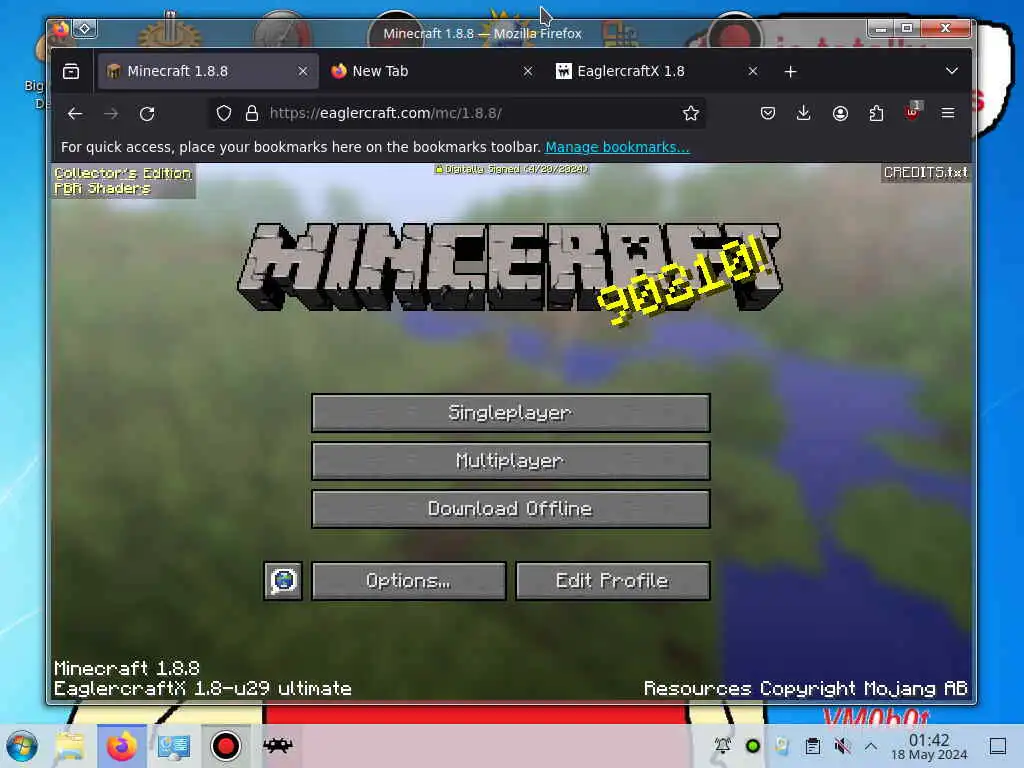Viewport: 1024px width, 768px height.
Task: Show site security padlock info
Action: click(252, 114)
